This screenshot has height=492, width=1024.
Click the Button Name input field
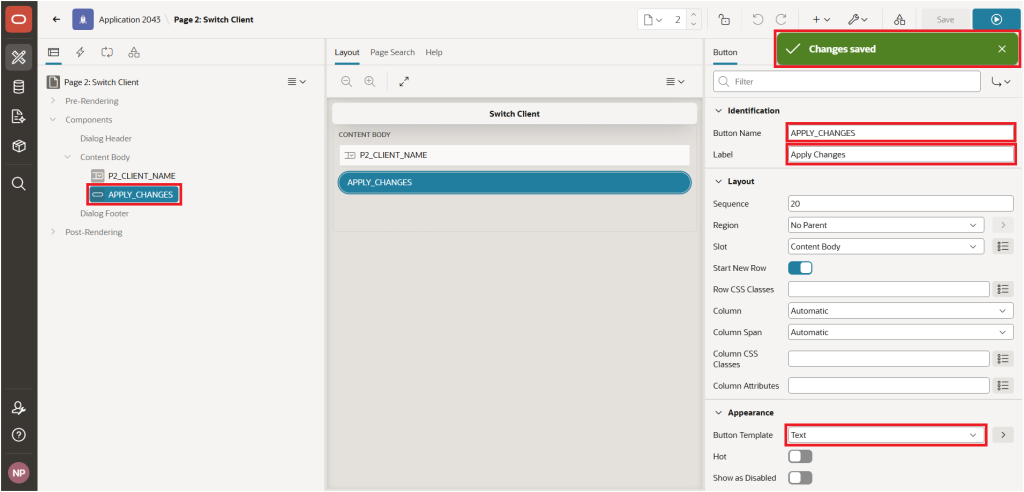(901, 133)
